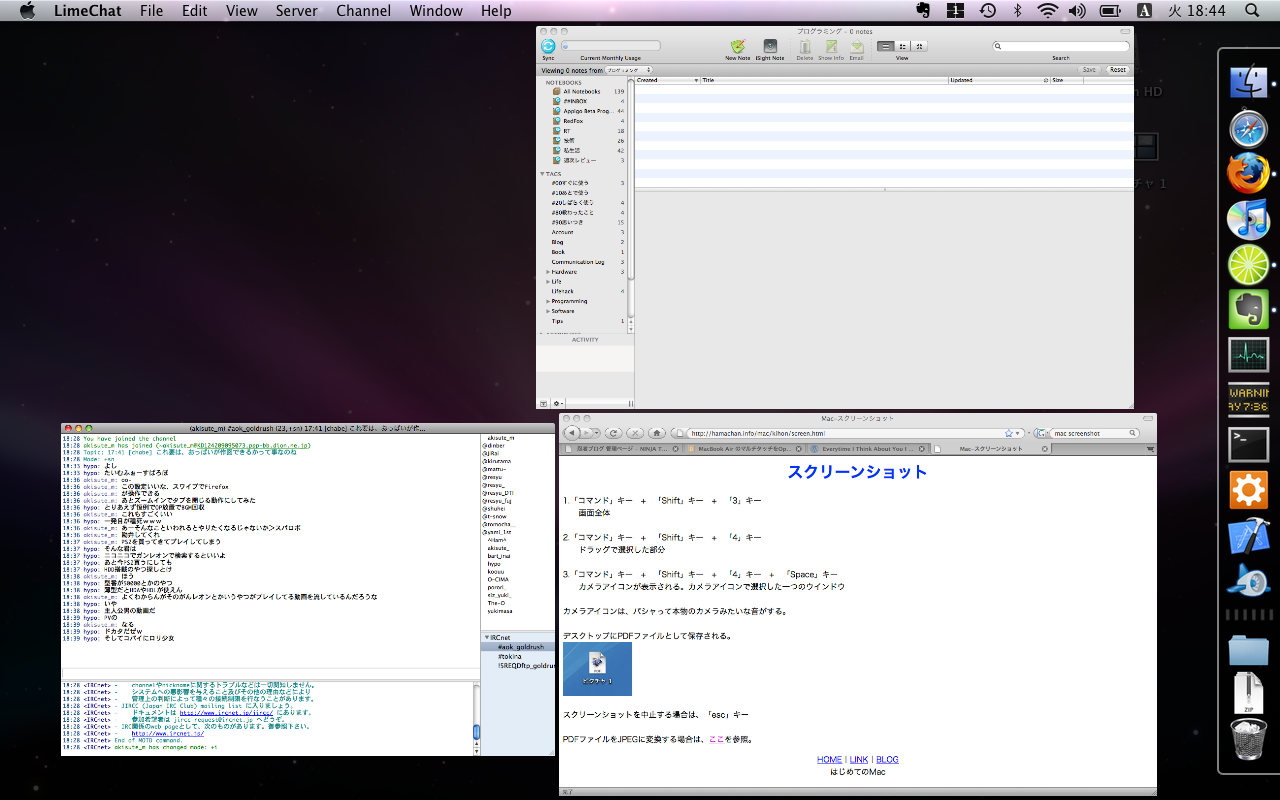Image resolution: width=1280 pixels, height=800 pixels.
Task: Open Xcode from the Dock
Action: [1248, 535]
